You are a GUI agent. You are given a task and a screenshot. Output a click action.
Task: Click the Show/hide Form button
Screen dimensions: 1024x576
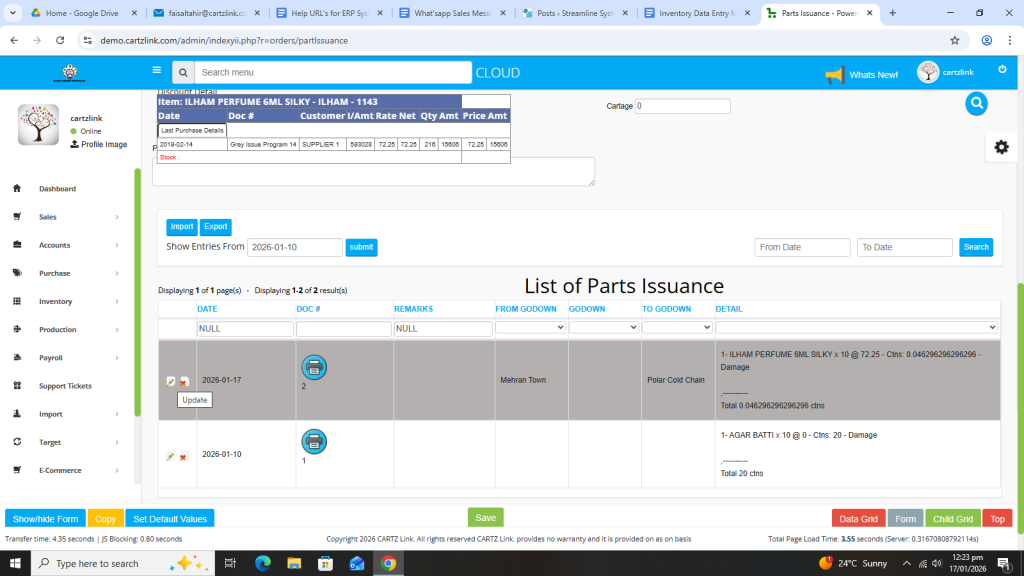pyautogui.click(x=45, y=518)
